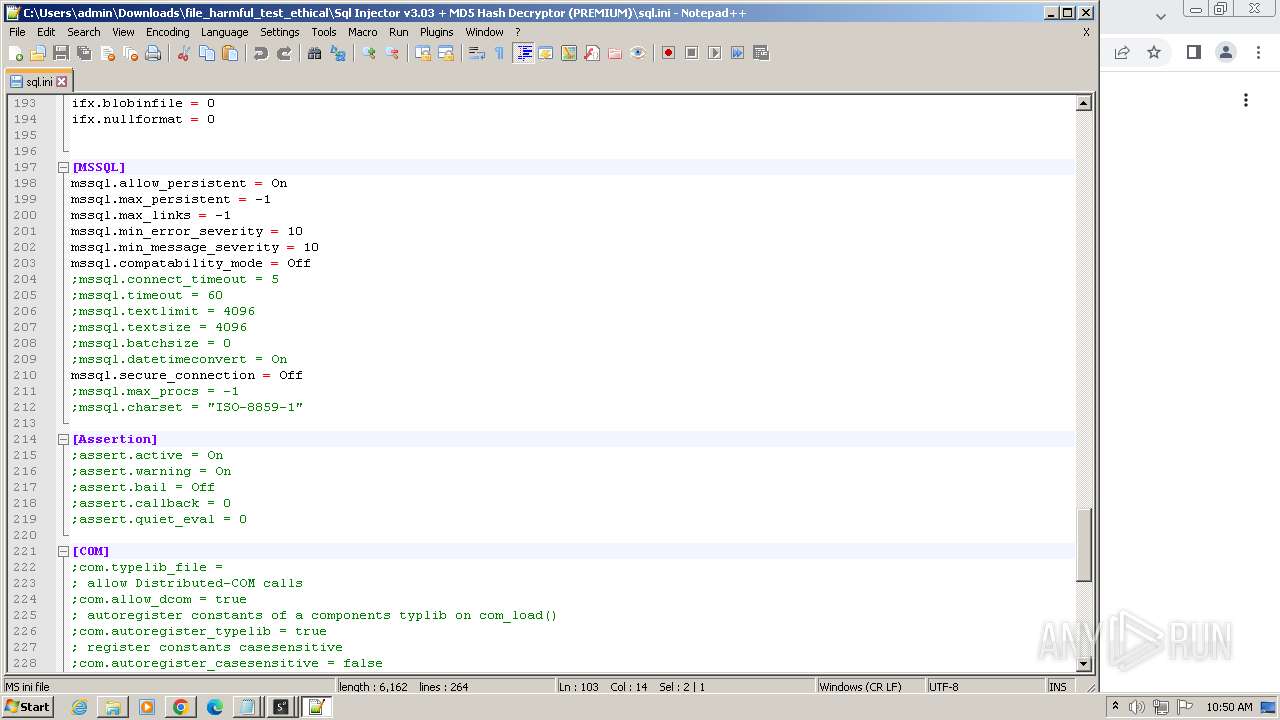Create a new file with the New toolbar icon
This screenshot has height=720, width=1280.
[x=16, y=53]
